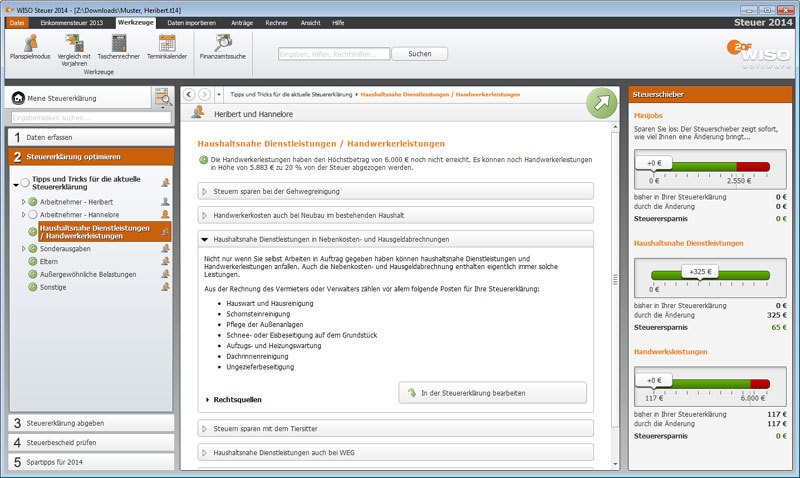Expand the Sonderausgaben tree node
Screen dimensions: 800x478
(23, 248)
